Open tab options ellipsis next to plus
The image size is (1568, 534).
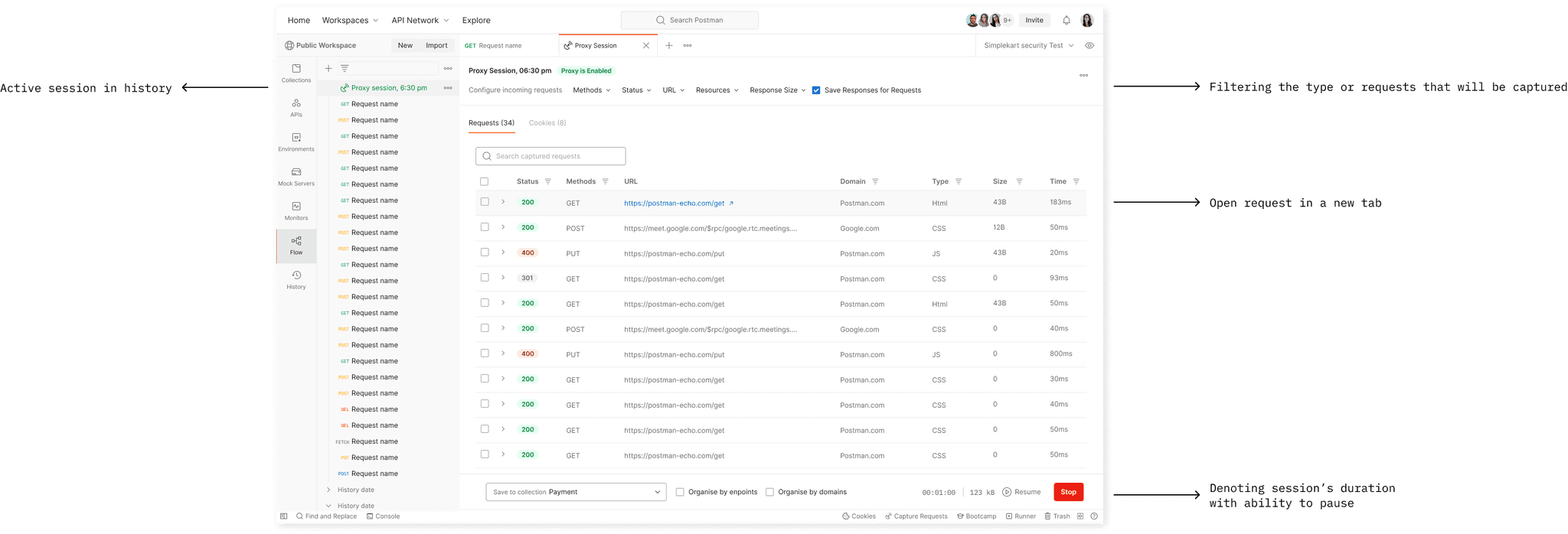(x=688, y=46)
